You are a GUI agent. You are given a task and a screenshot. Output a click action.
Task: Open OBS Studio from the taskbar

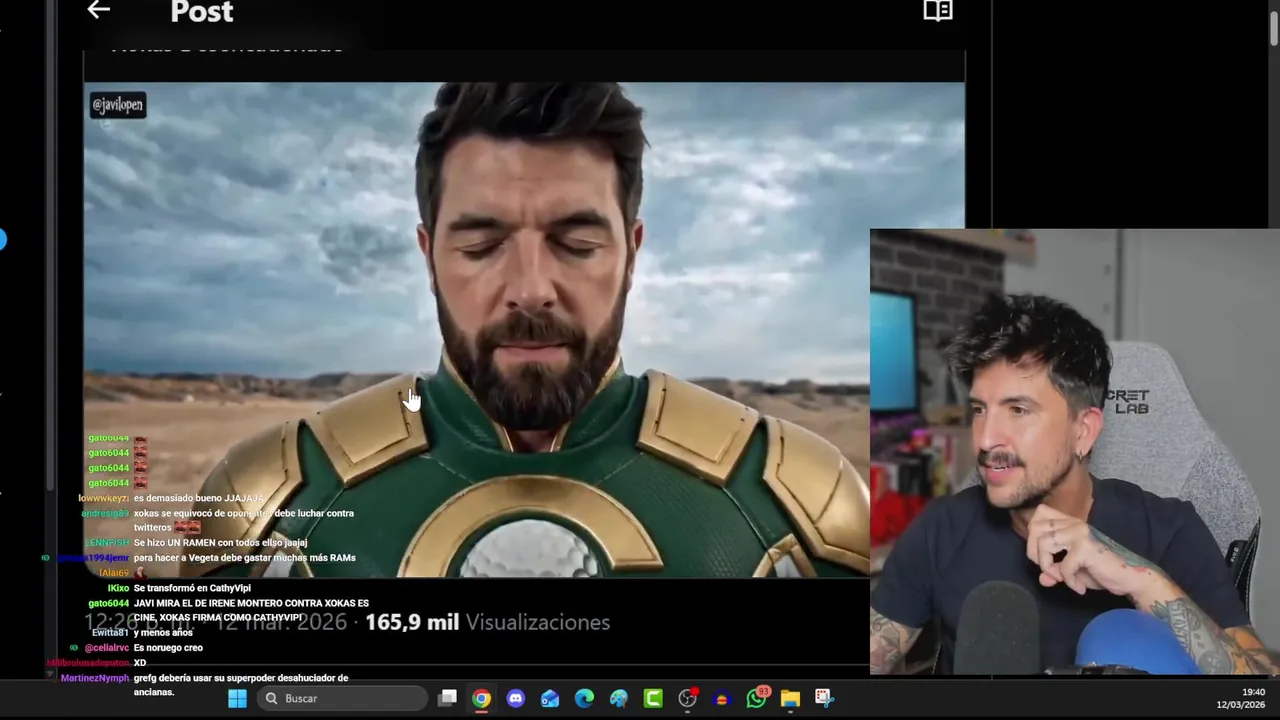687,698
